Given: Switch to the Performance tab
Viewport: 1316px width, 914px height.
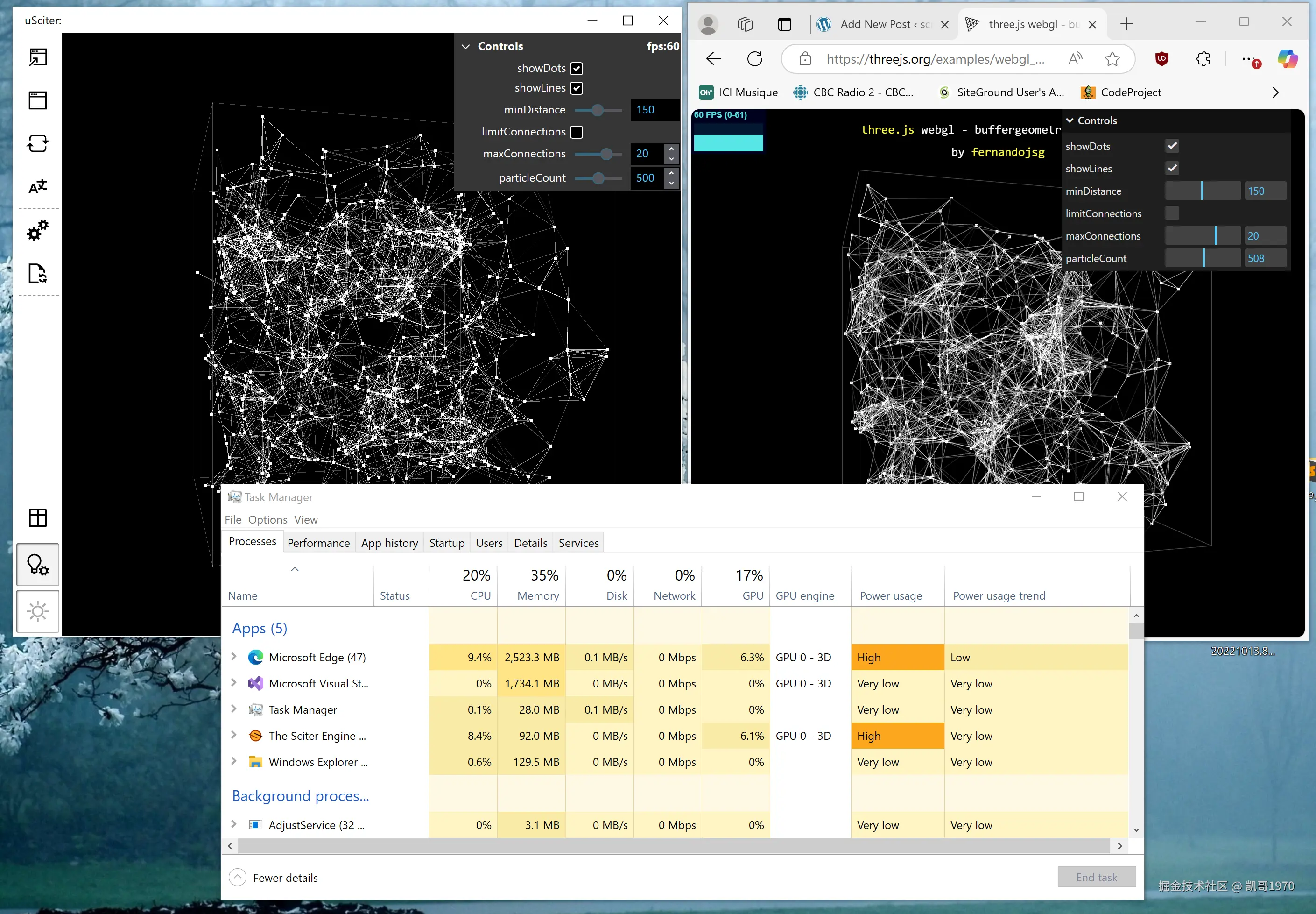Looking at the screenshot, I should [318, 543].
